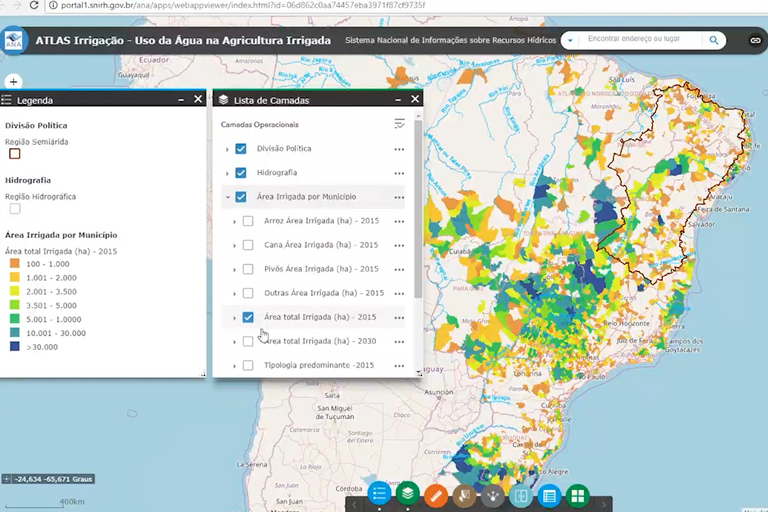
Task: Open the Layer List widget button
Action: pyautogui.click(x=408, y=494)
